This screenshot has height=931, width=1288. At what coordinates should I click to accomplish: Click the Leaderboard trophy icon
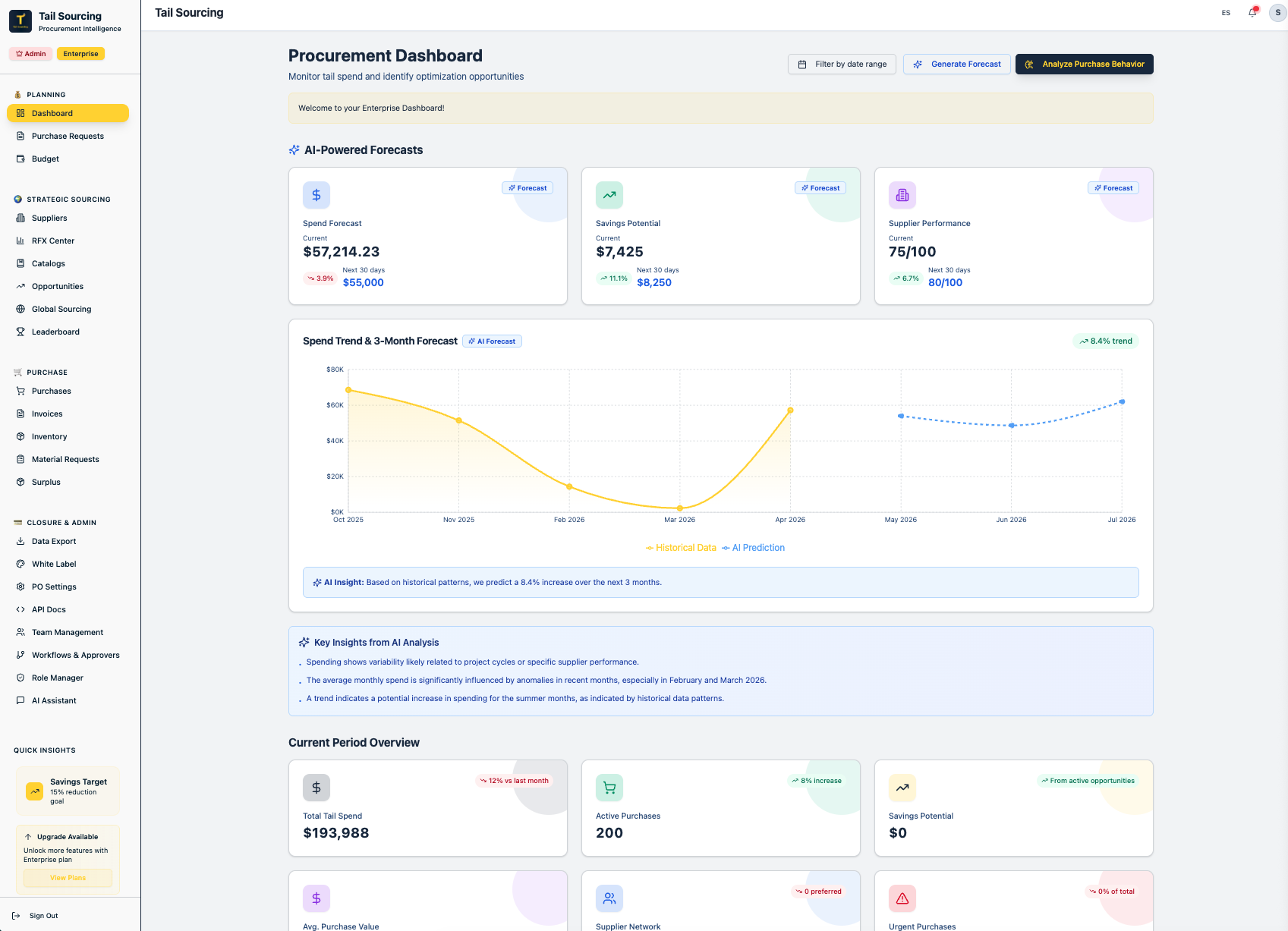coord(20,332)
